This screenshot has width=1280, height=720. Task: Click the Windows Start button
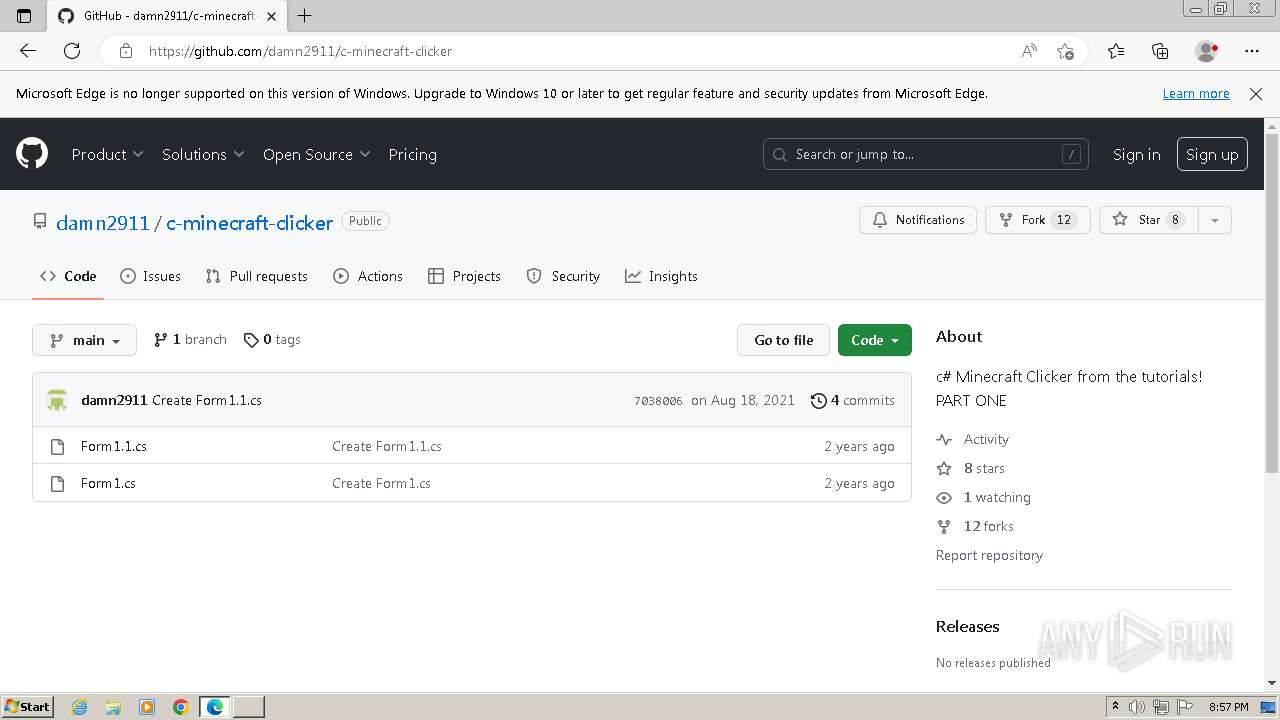[x=27, y=707]
